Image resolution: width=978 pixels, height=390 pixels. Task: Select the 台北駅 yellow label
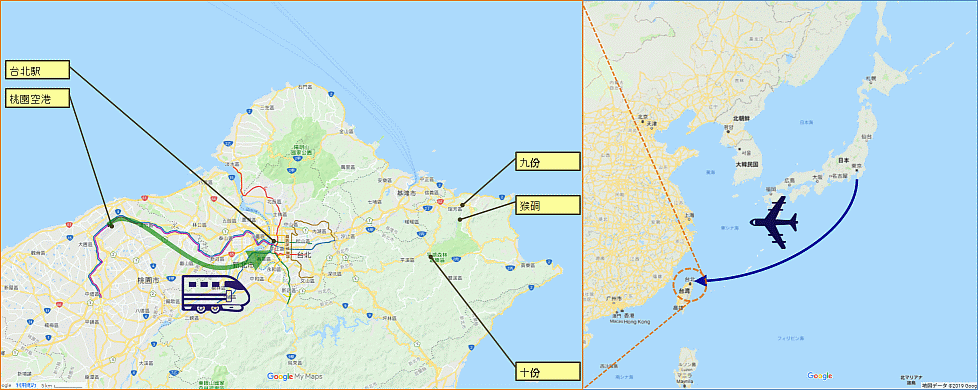point(36,70)
